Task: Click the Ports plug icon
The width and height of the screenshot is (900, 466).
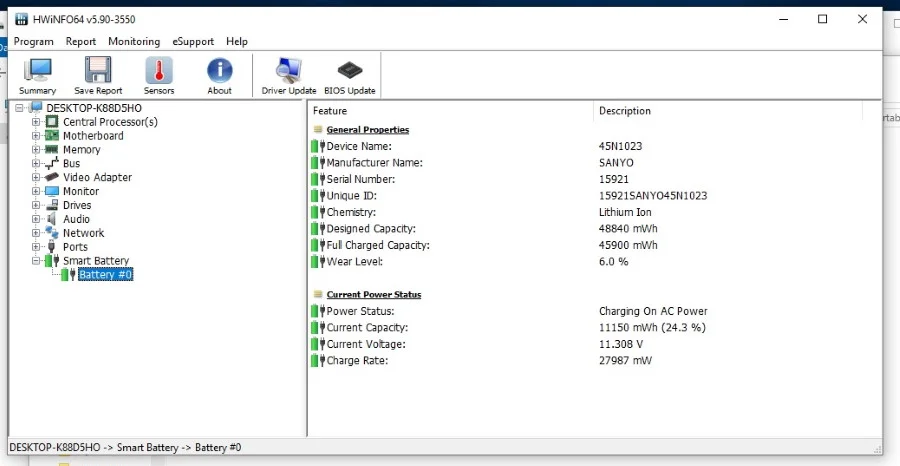Action: [x=52, y=247]
